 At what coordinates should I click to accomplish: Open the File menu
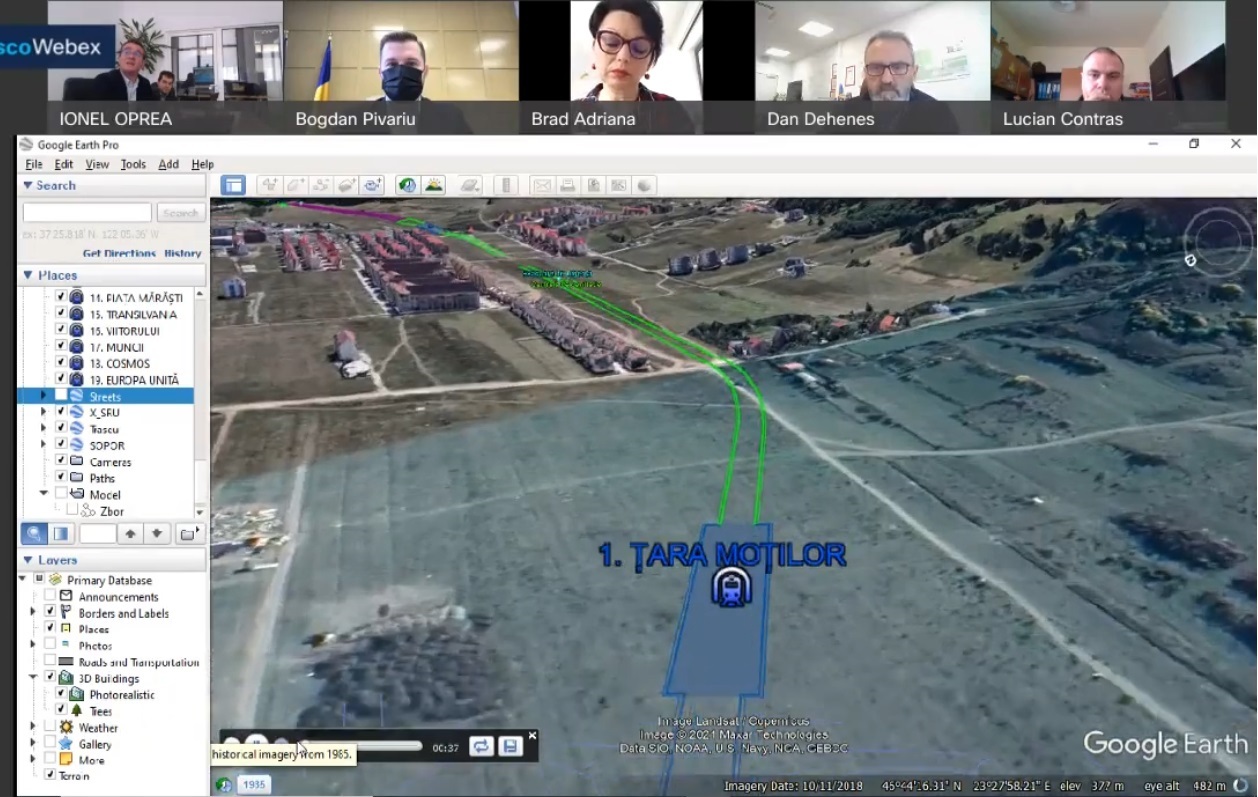34,164
